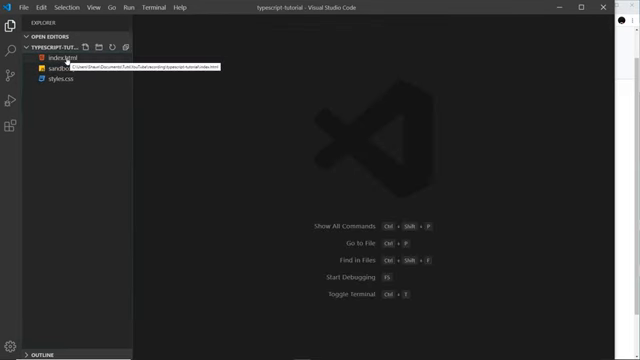
Task: Click the Go to File shortcut label
Action: (x=360, y=243)
